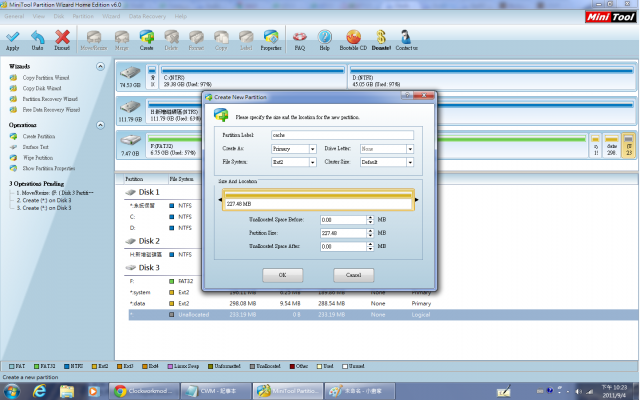Click left handle arrow of size bar

(x=220, y=200)
